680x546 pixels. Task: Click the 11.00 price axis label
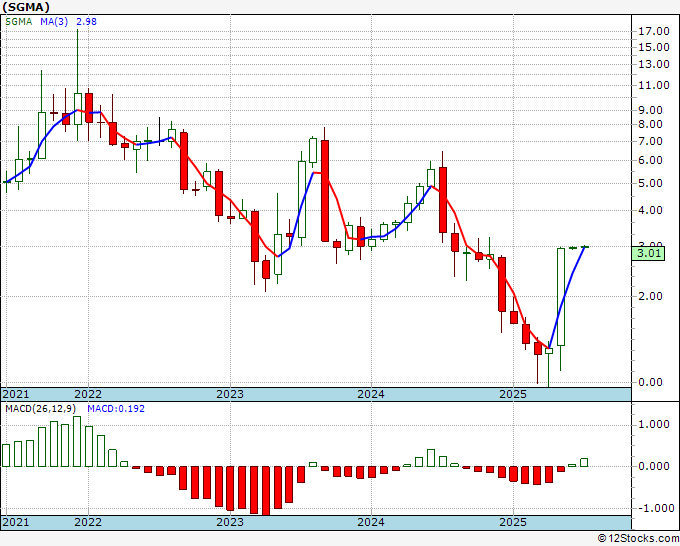point(654,85)
